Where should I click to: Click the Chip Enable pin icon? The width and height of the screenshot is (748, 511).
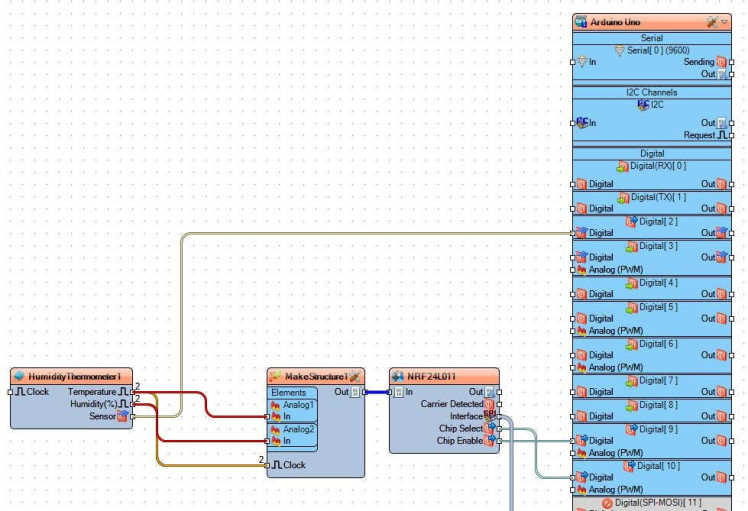pyautogui.click(x=490, y=440)
